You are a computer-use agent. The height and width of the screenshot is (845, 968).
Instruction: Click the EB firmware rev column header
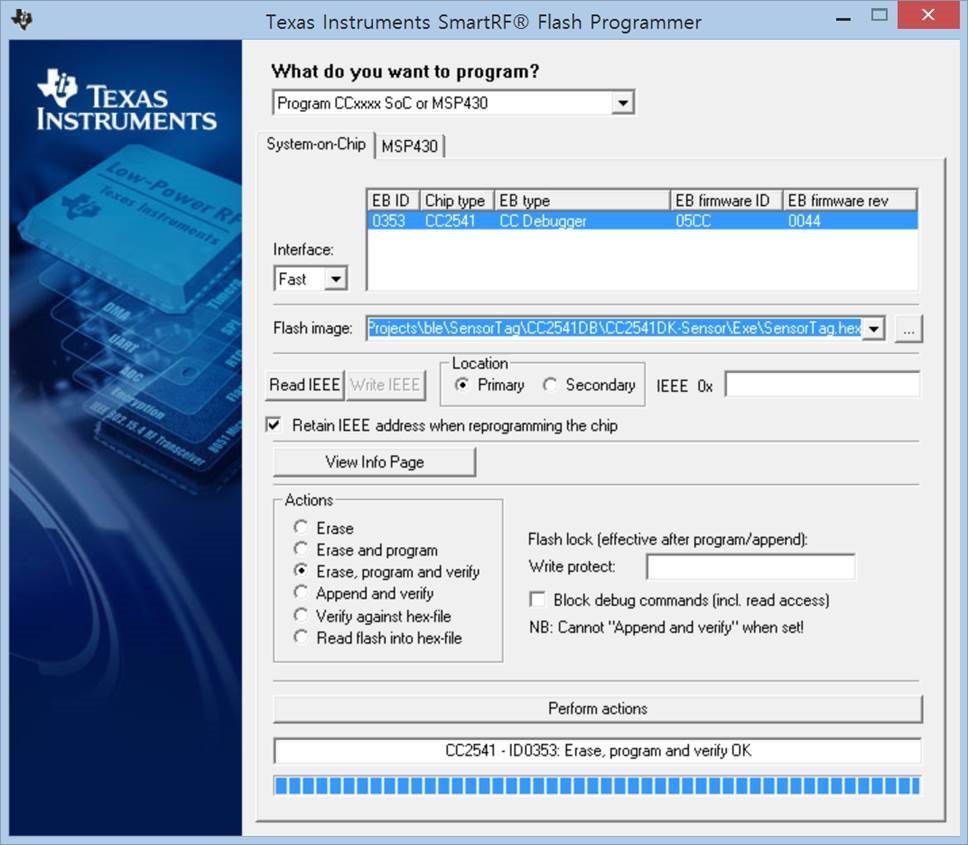[x=850, y=201]
